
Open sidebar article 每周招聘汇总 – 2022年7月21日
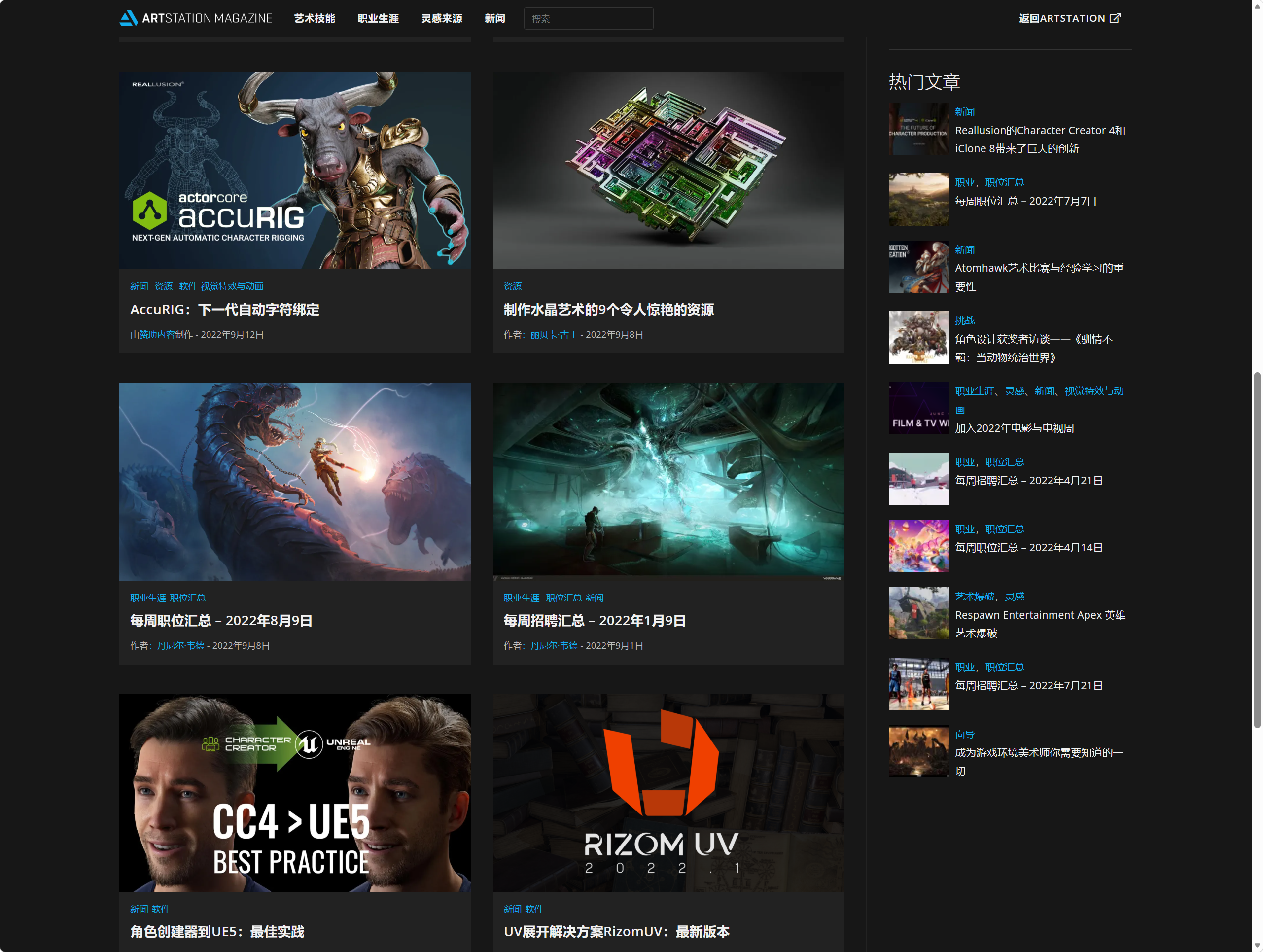coord(1028,685)
